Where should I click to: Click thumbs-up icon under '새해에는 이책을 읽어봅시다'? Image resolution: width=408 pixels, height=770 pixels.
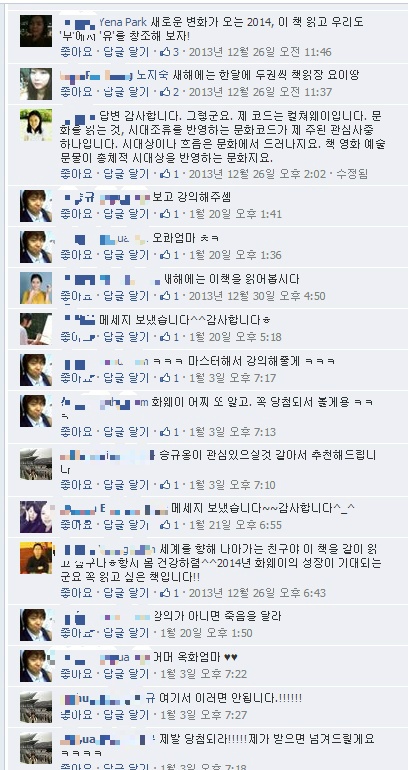pos(165,296)
